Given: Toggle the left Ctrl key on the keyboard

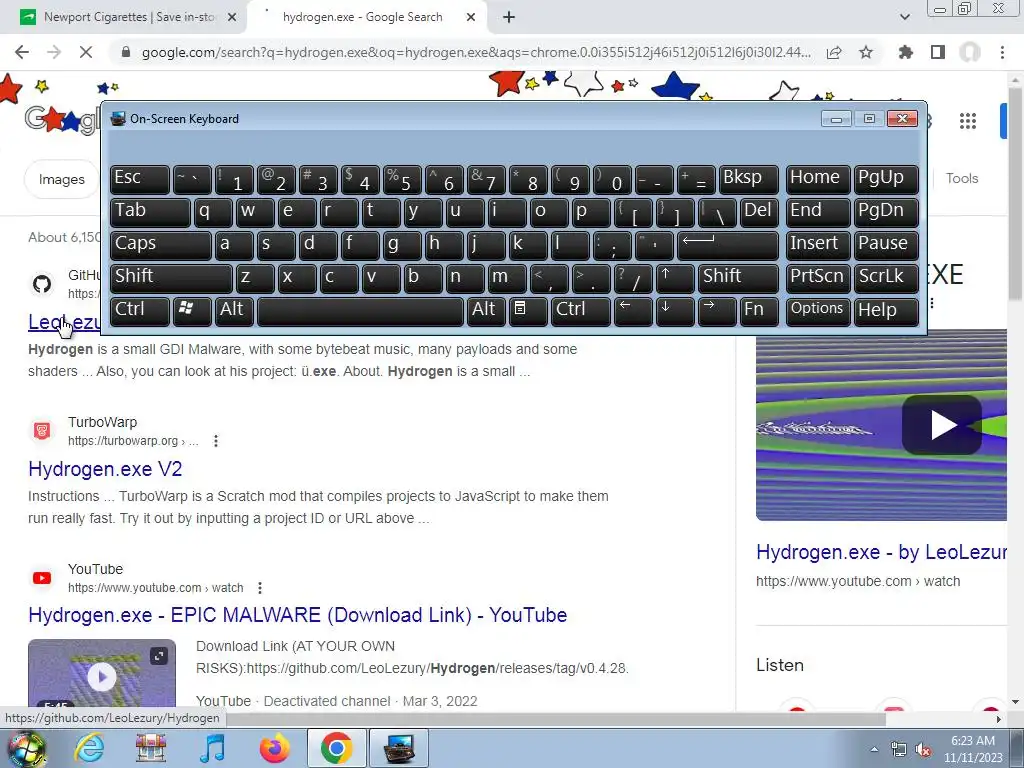Looking at the screenshot, I should click(140, 311).
